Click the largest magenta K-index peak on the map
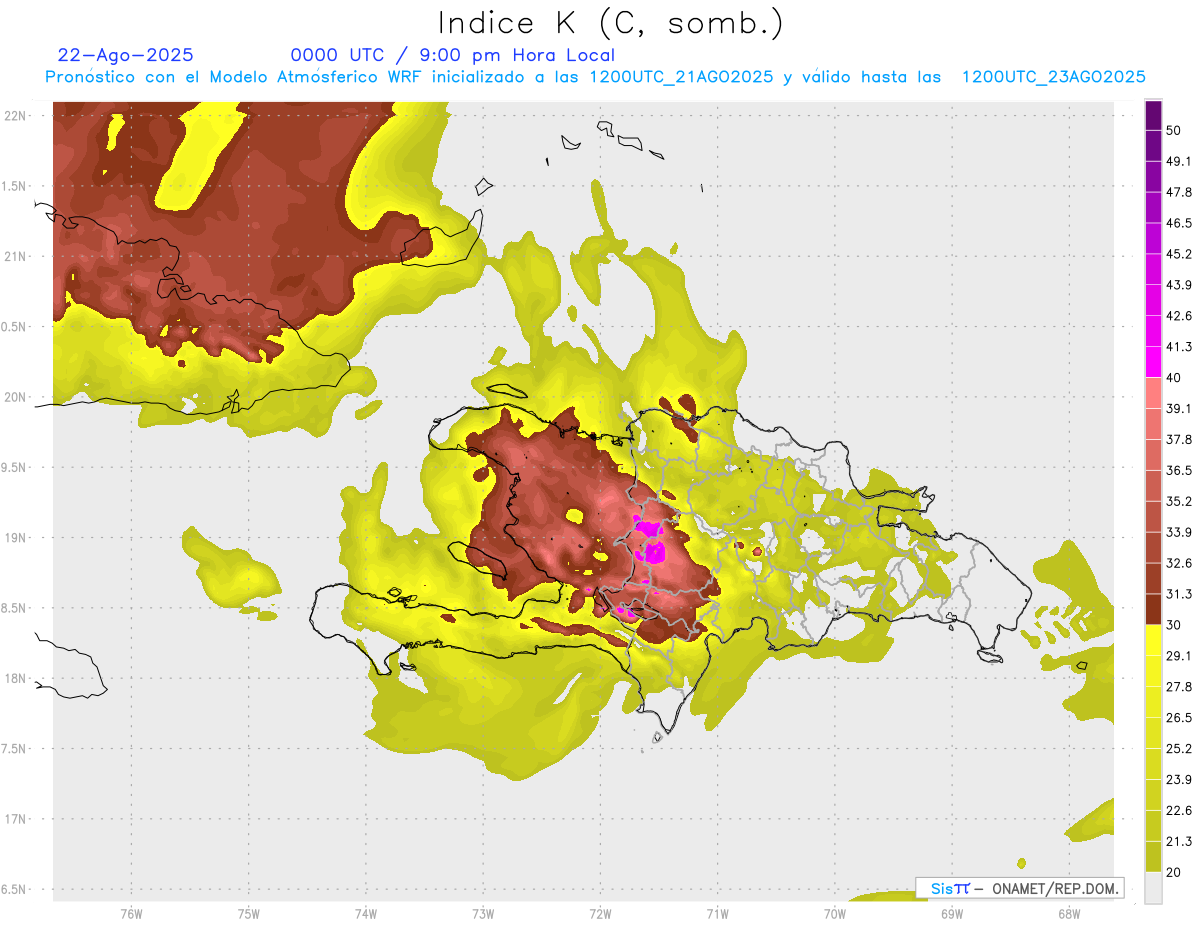This screenshot has width=1200, height=927. point(655,551)
